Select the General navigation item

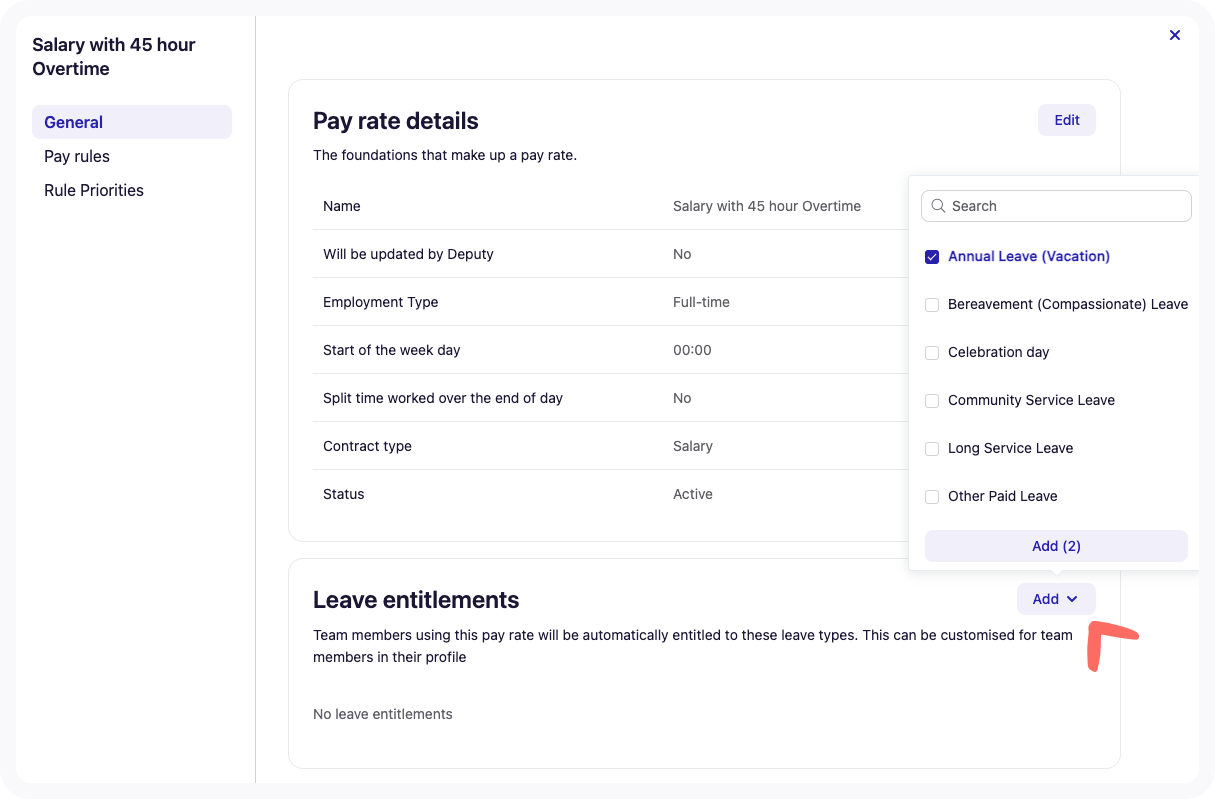coord(72,121)
